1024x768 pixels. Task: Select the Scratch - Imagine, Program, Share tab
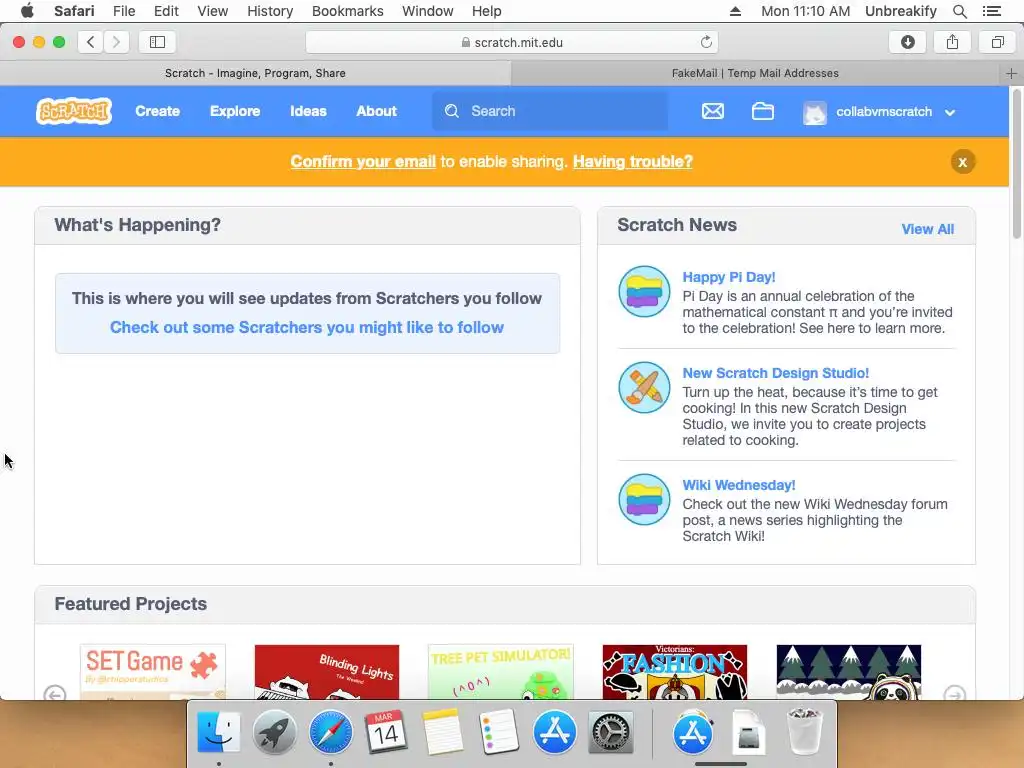point(255,73)
